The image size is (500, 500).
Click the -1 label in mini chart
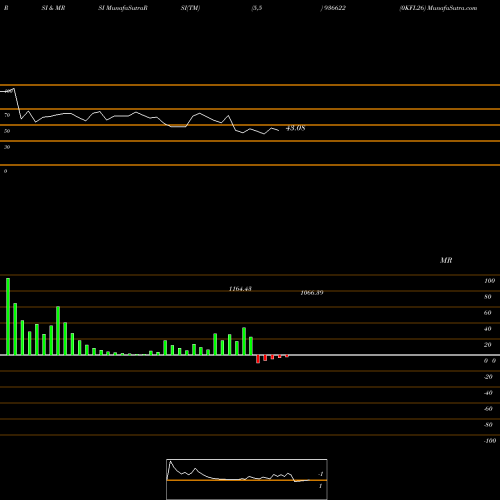(321, 474)
